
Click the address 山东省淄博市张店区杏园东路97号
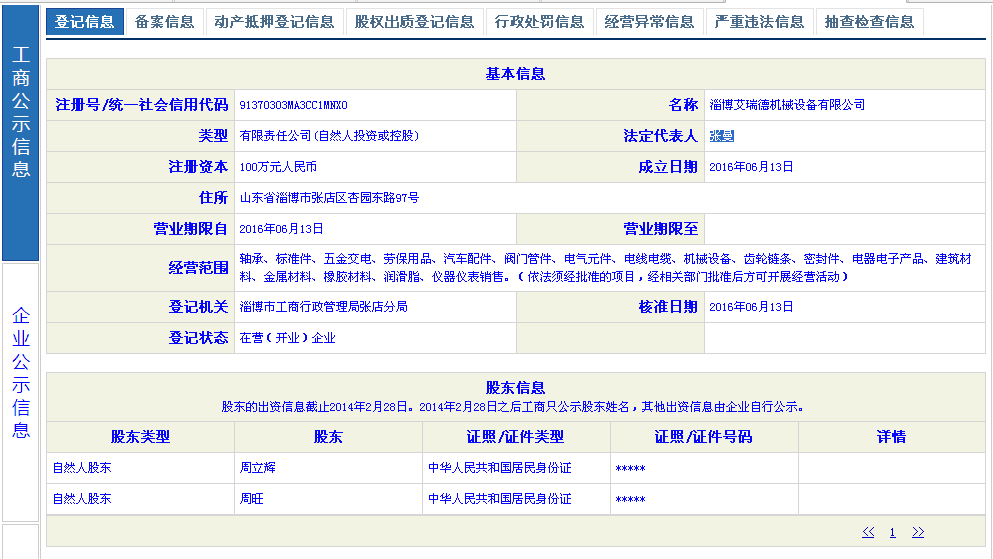(x=329, y=198)
